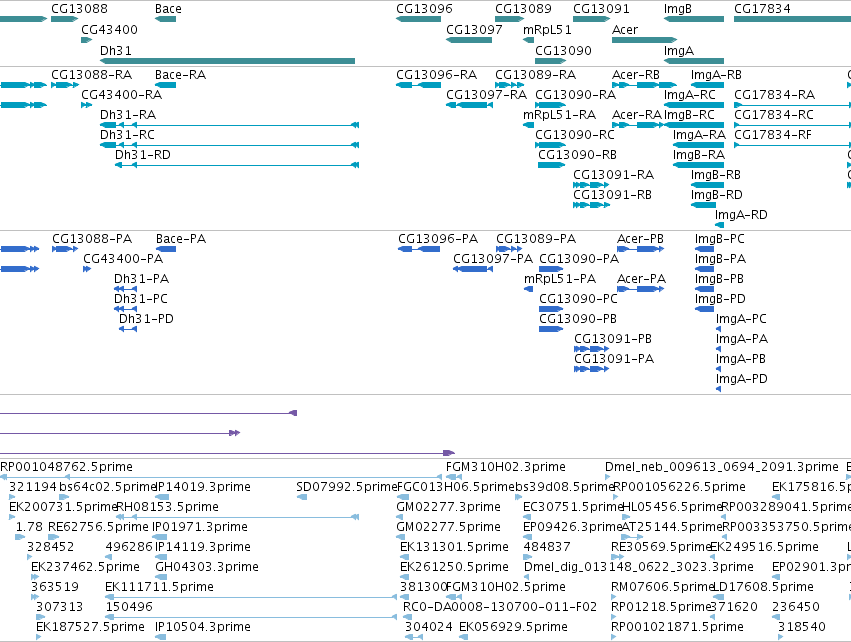Image resolution: width=851 pixels, height=642 pixels.
Task: Open the ImgA gene label
Action: click(x=678, y=50)
